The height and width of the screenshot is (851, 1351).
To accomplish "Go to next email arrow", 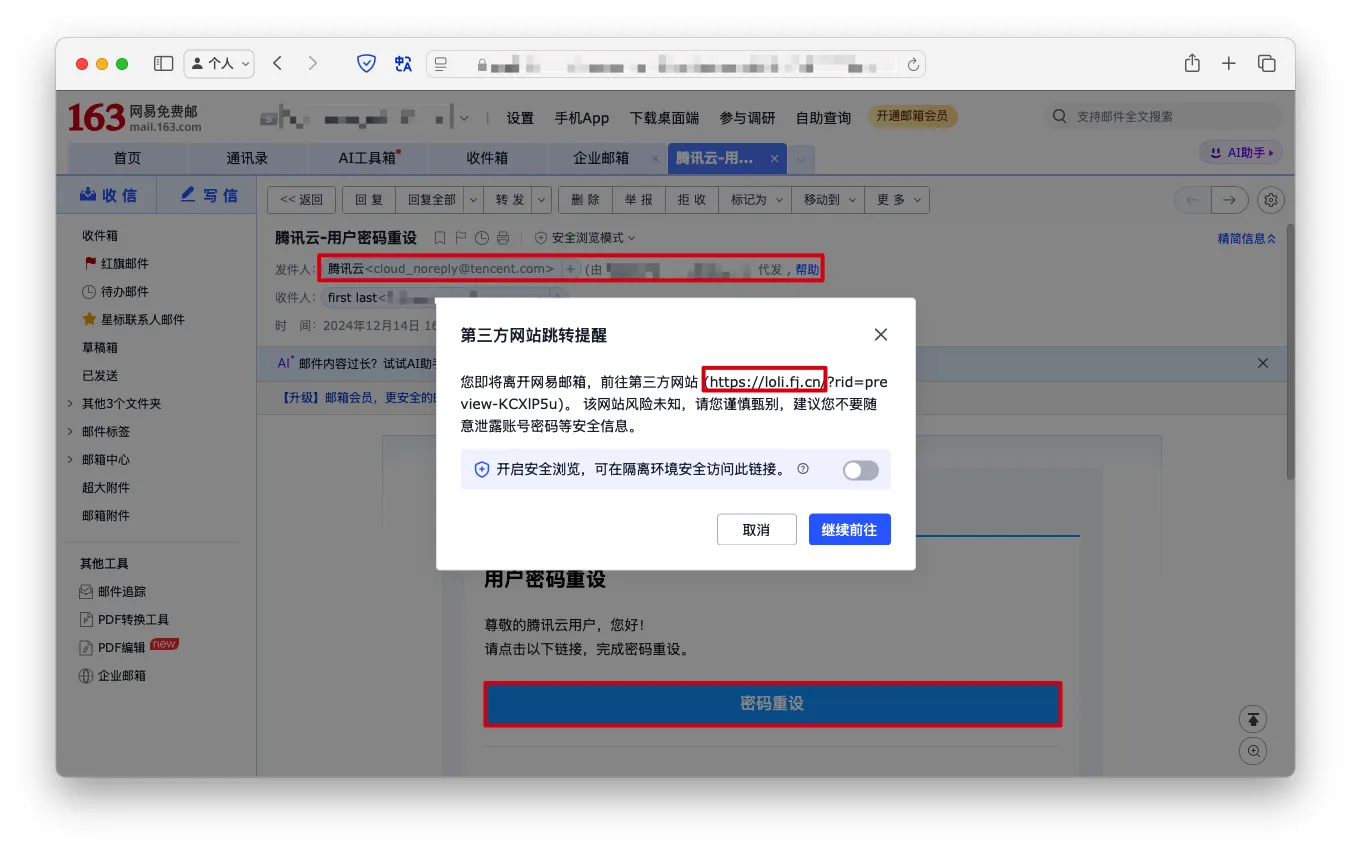I will click(x=1229, y=200).
